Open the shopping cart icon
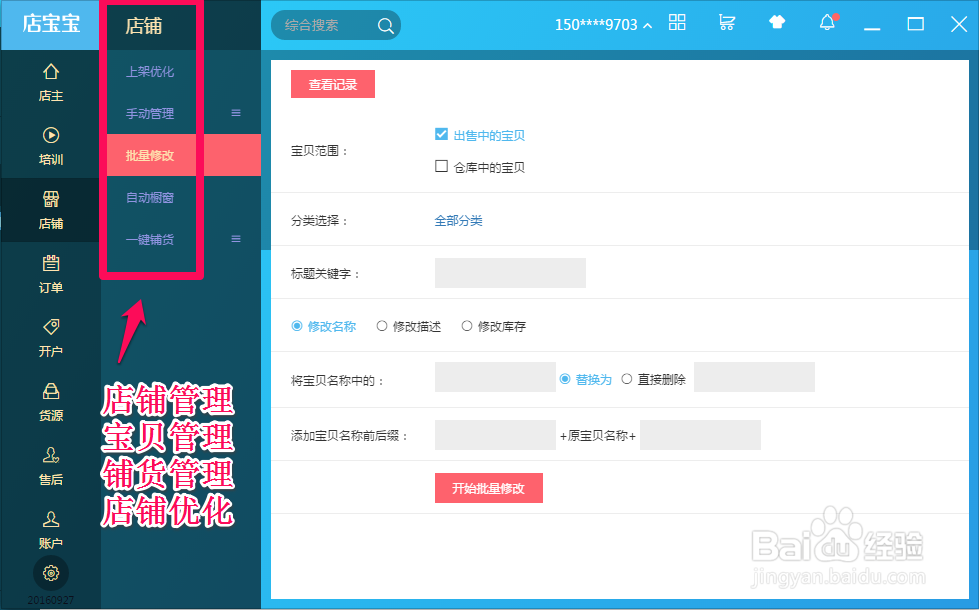 tap(727, 22)
